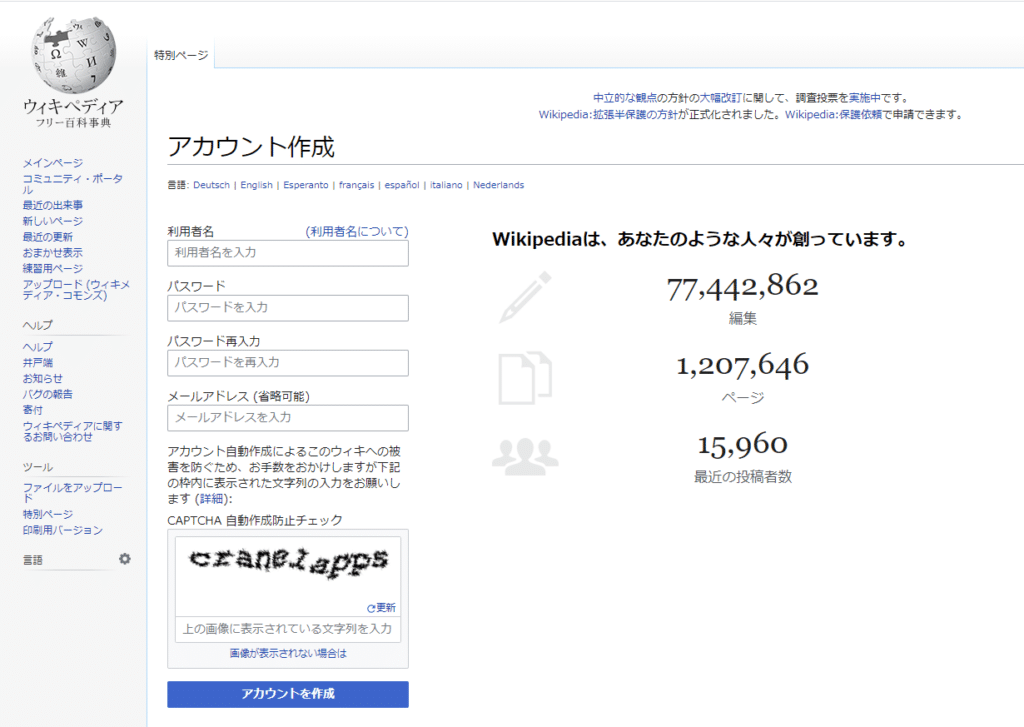
Task: Open 利用者名について help link
Action: 357,231
